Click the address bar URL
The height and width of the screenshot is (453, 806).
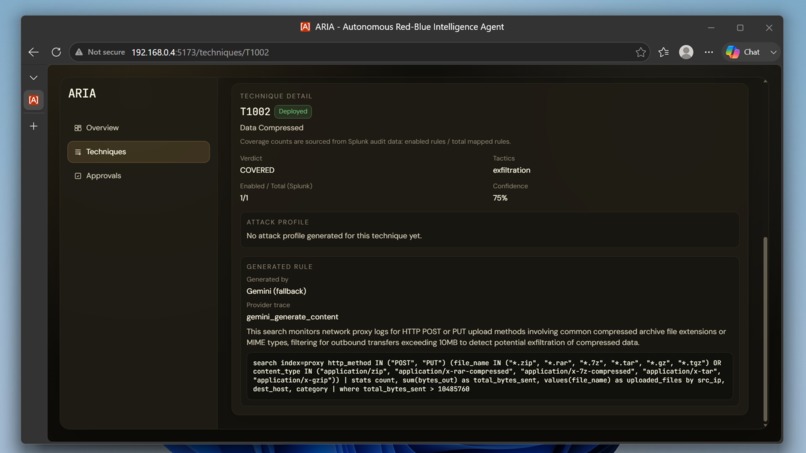click(200, 52)
